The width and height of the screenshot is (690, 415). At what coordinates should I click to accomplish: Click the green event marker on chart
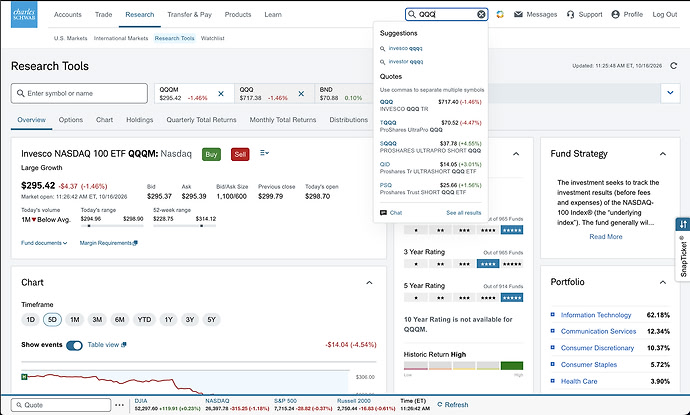point(25,377)
